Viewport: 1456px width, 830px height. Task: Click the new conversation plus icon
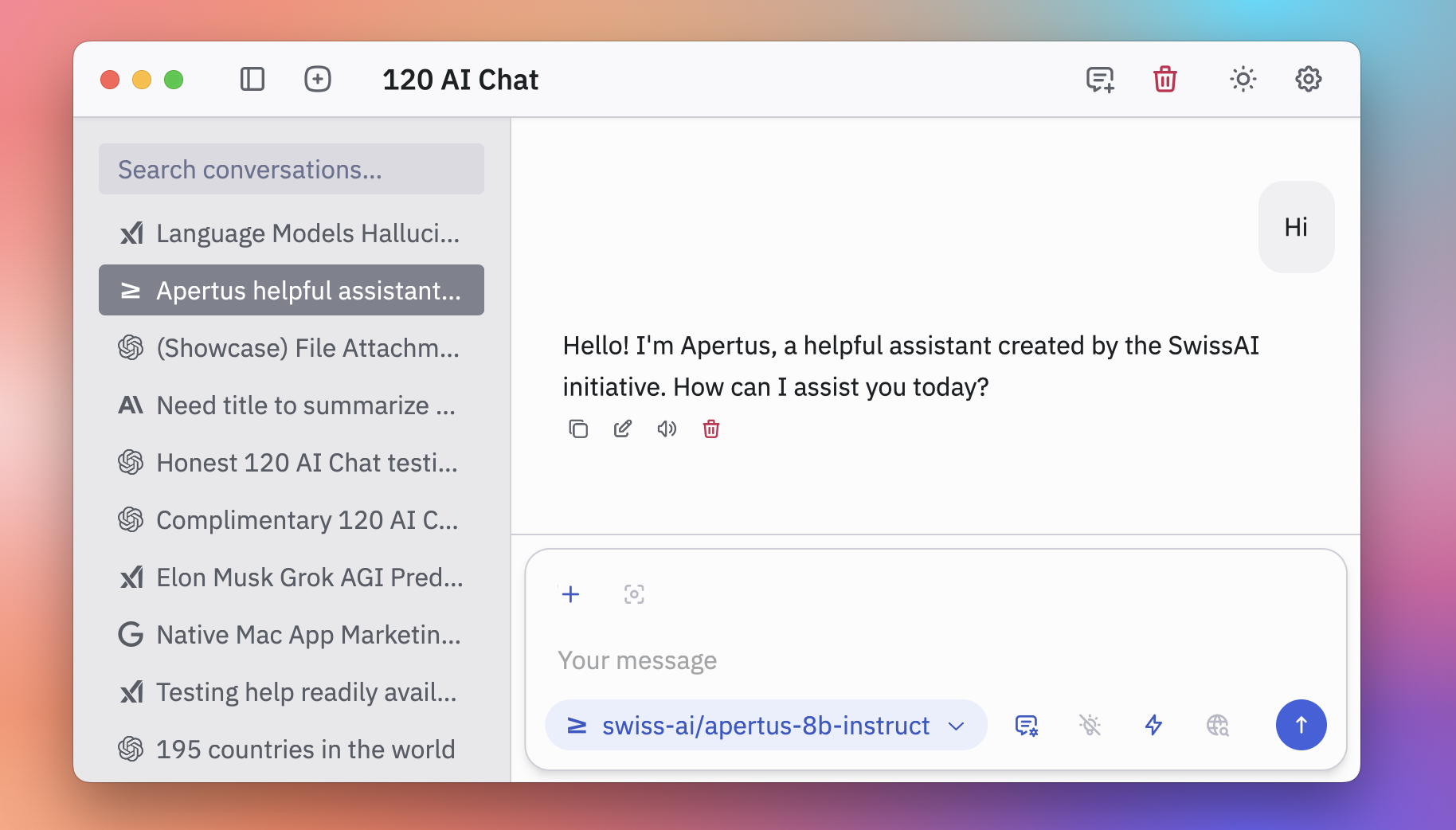318,80
